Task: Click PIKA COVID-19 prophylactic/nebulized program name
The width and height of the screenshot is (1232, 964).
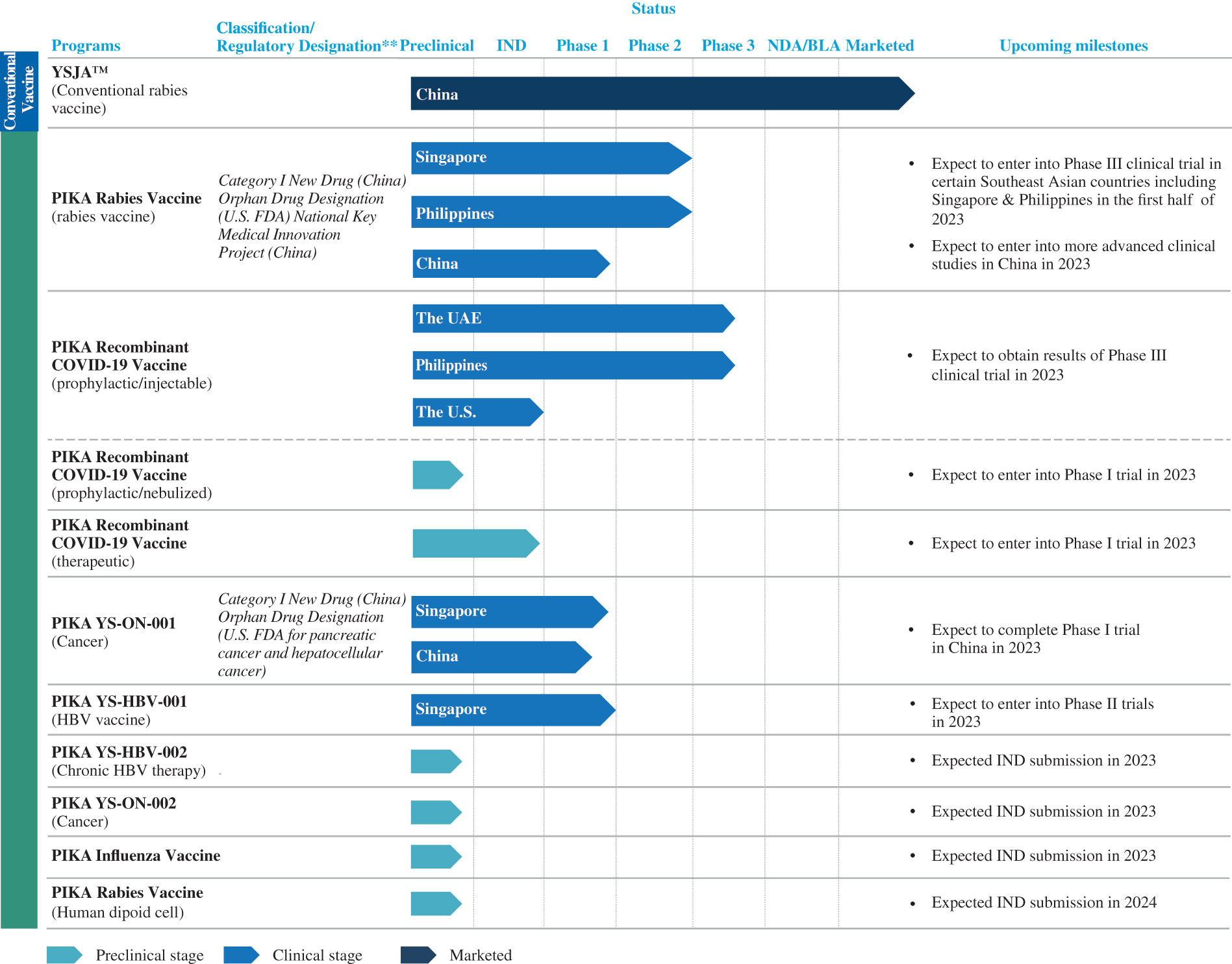Action: click(x=132, y=475)
